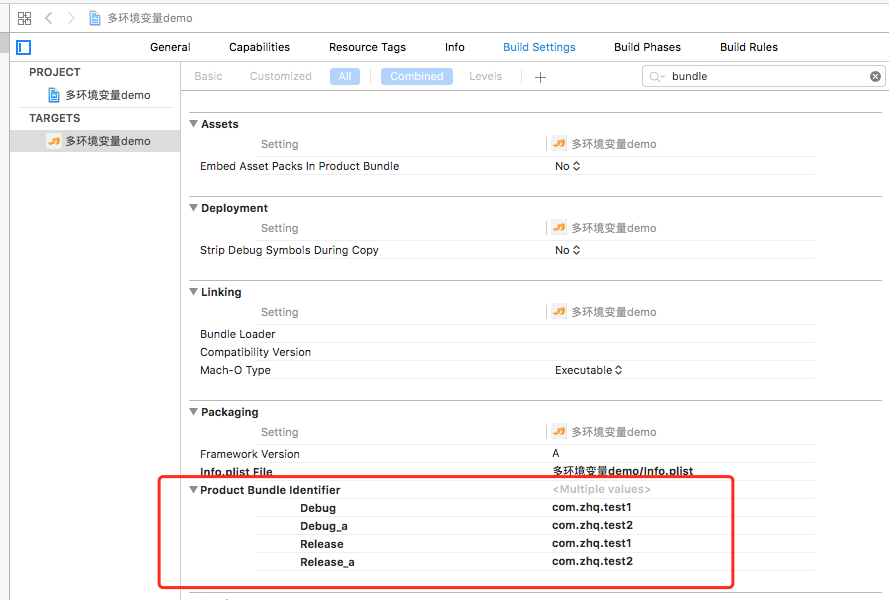
Task: Click the target icon in the Deployment column header
Action: [559, 227]
